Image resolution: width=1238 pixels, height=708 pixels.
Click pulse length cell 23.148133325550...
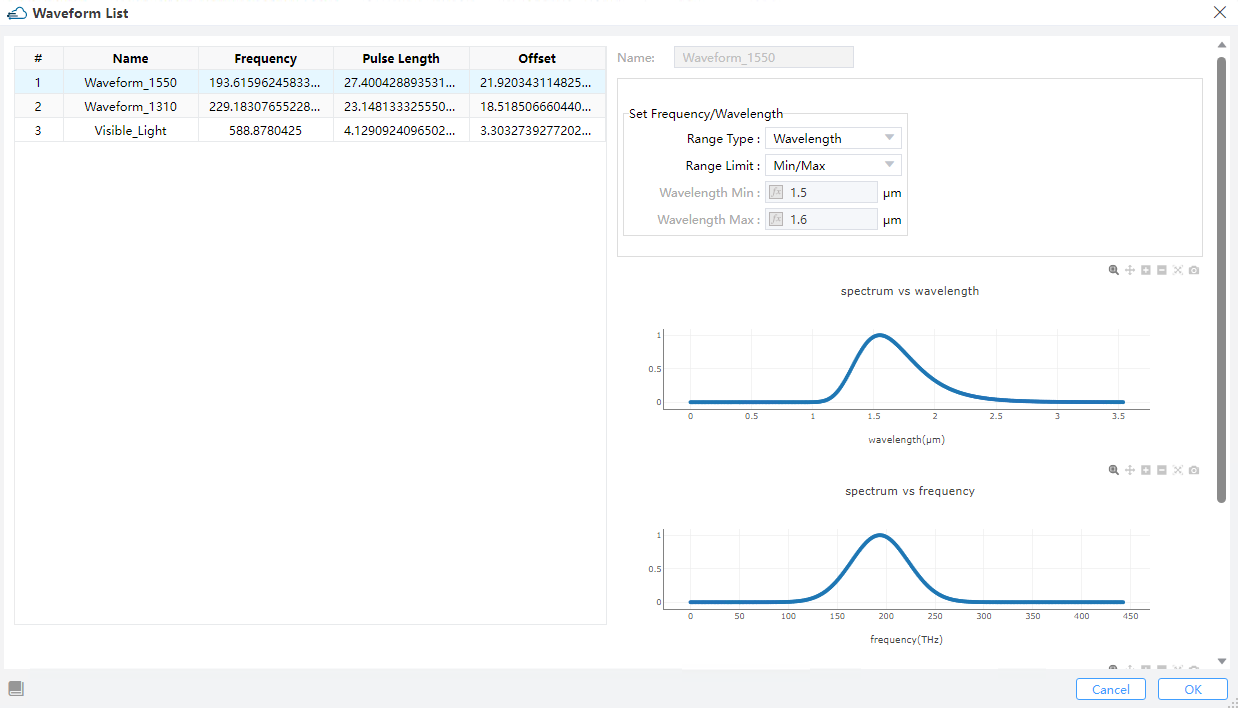coord(401,106)
